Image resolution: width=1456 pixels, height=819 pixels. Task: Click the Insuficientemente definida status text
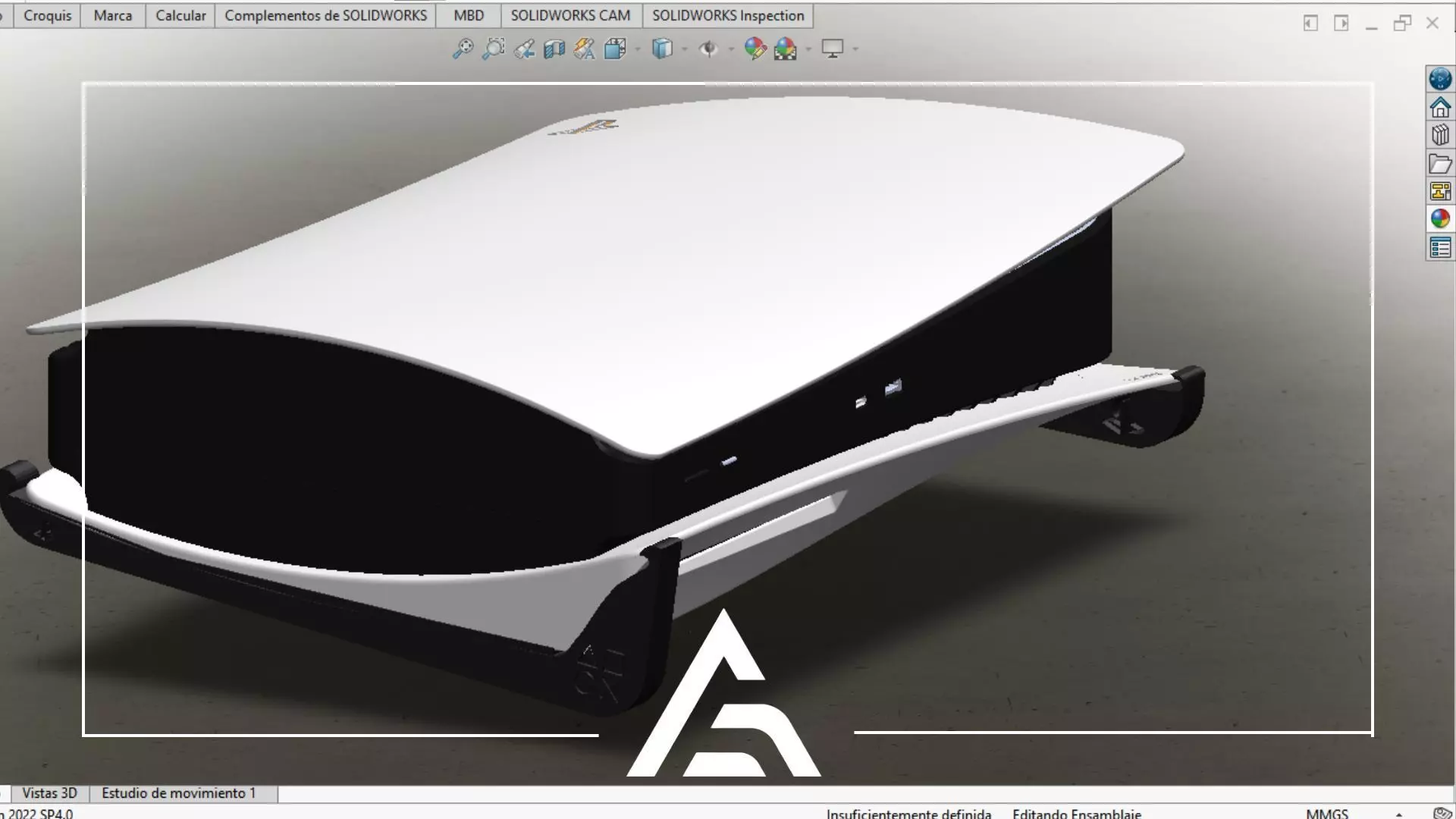pyautogui.click(x=908, y=813)
